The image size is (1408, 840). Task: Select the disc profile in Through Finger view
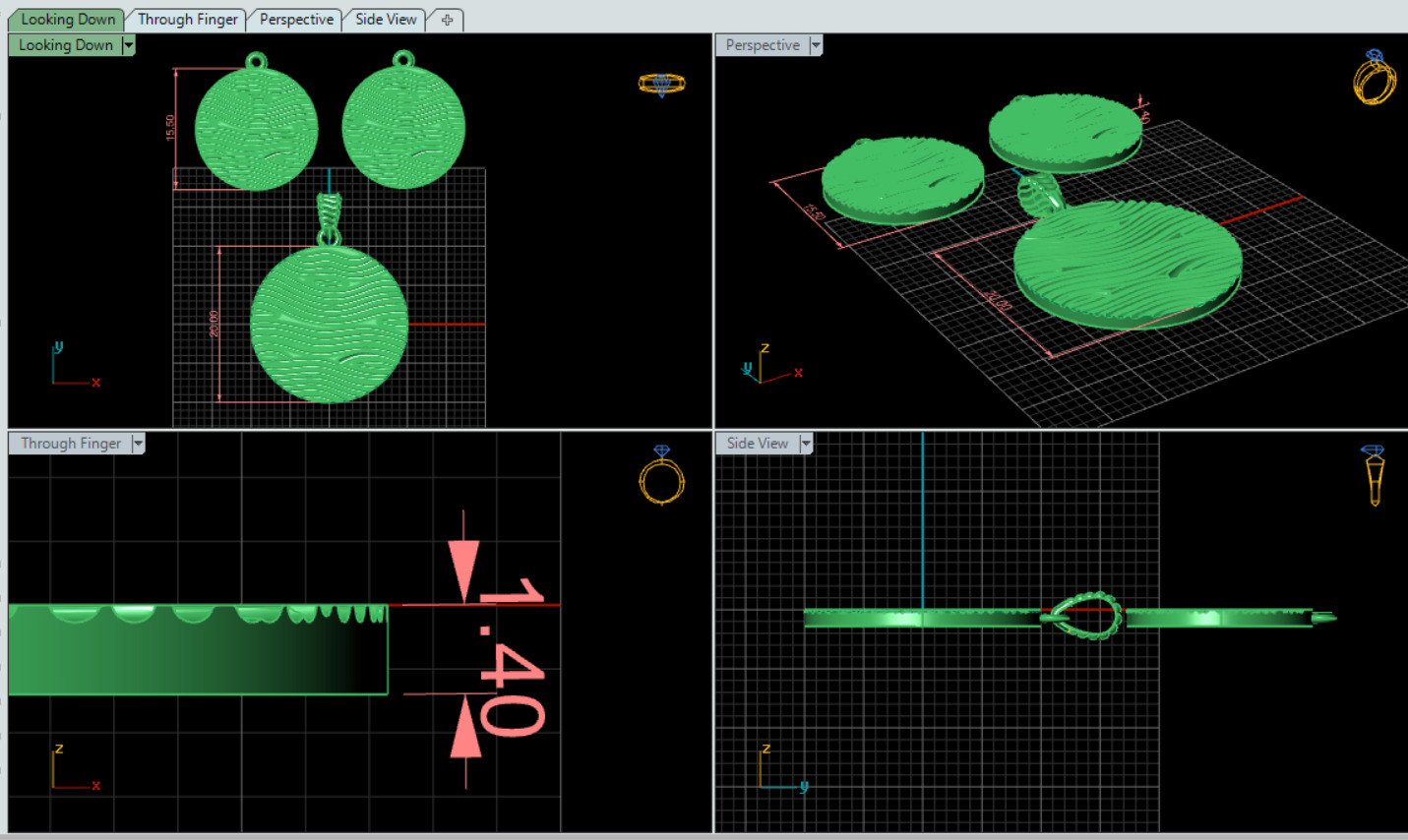[x=198, y=649]
